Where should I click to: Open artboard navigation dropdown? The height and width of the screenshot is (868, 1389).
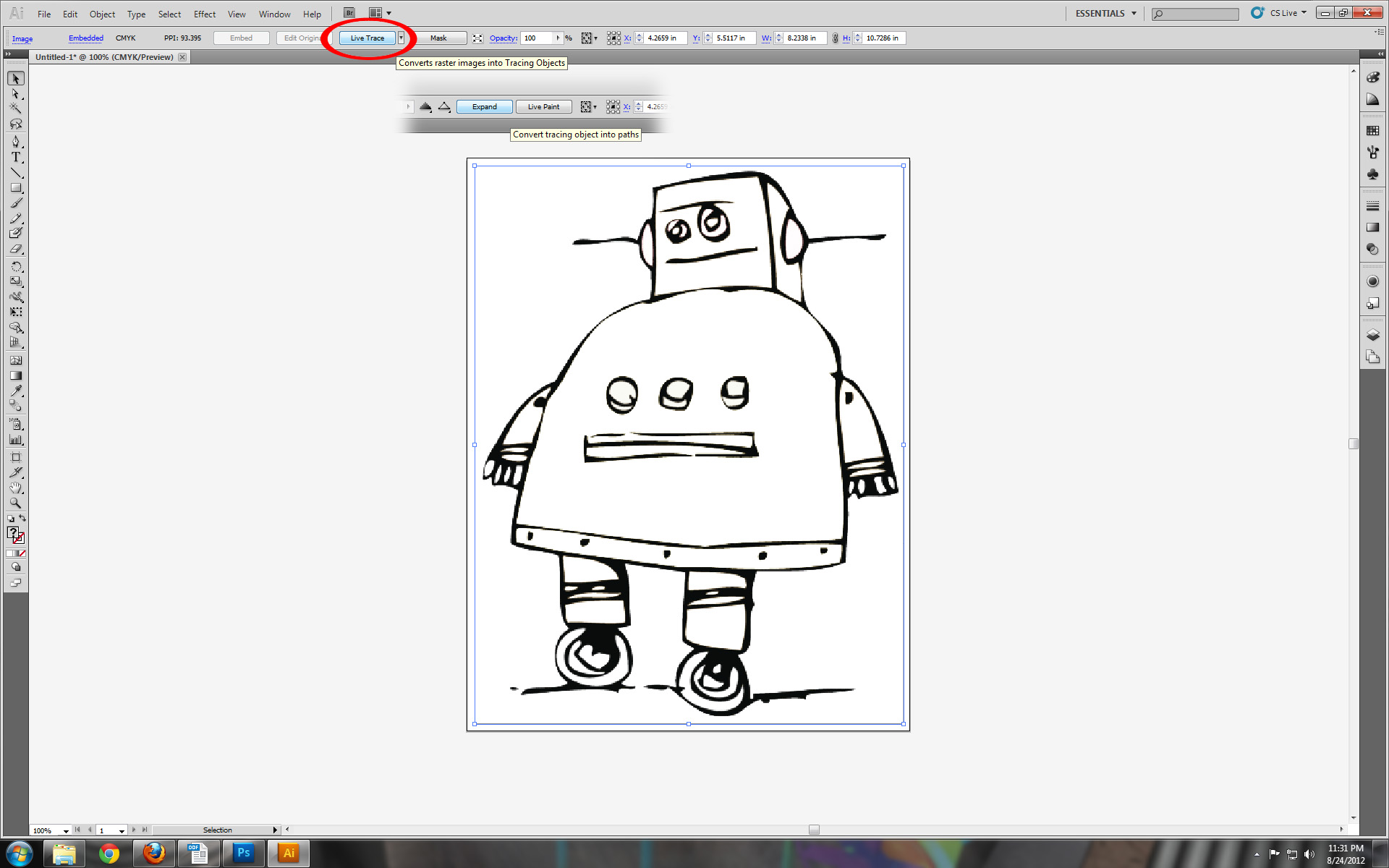[122, 830]
